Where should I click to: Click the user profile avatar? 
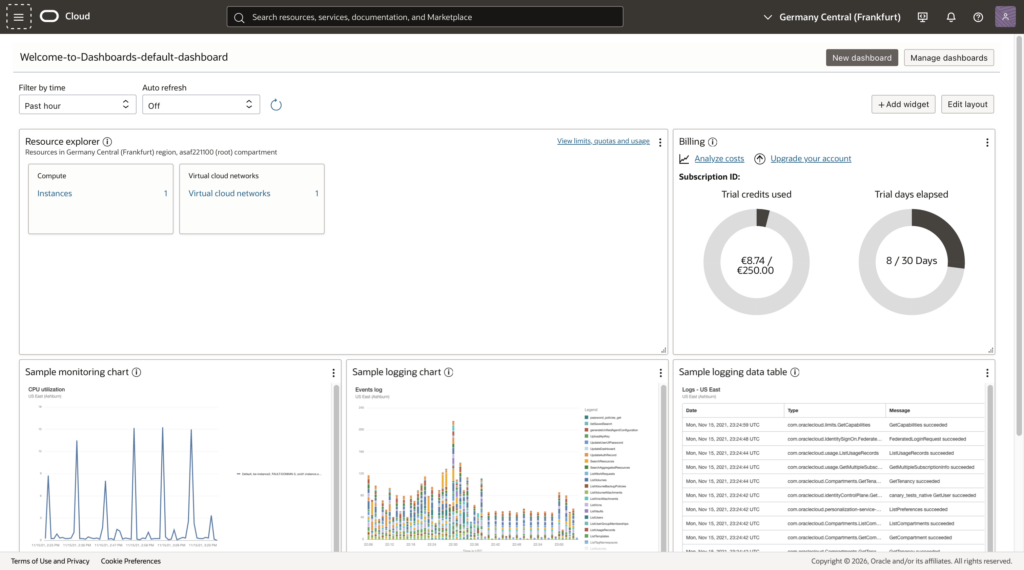pyautogui.click(x=1005, y=17)
